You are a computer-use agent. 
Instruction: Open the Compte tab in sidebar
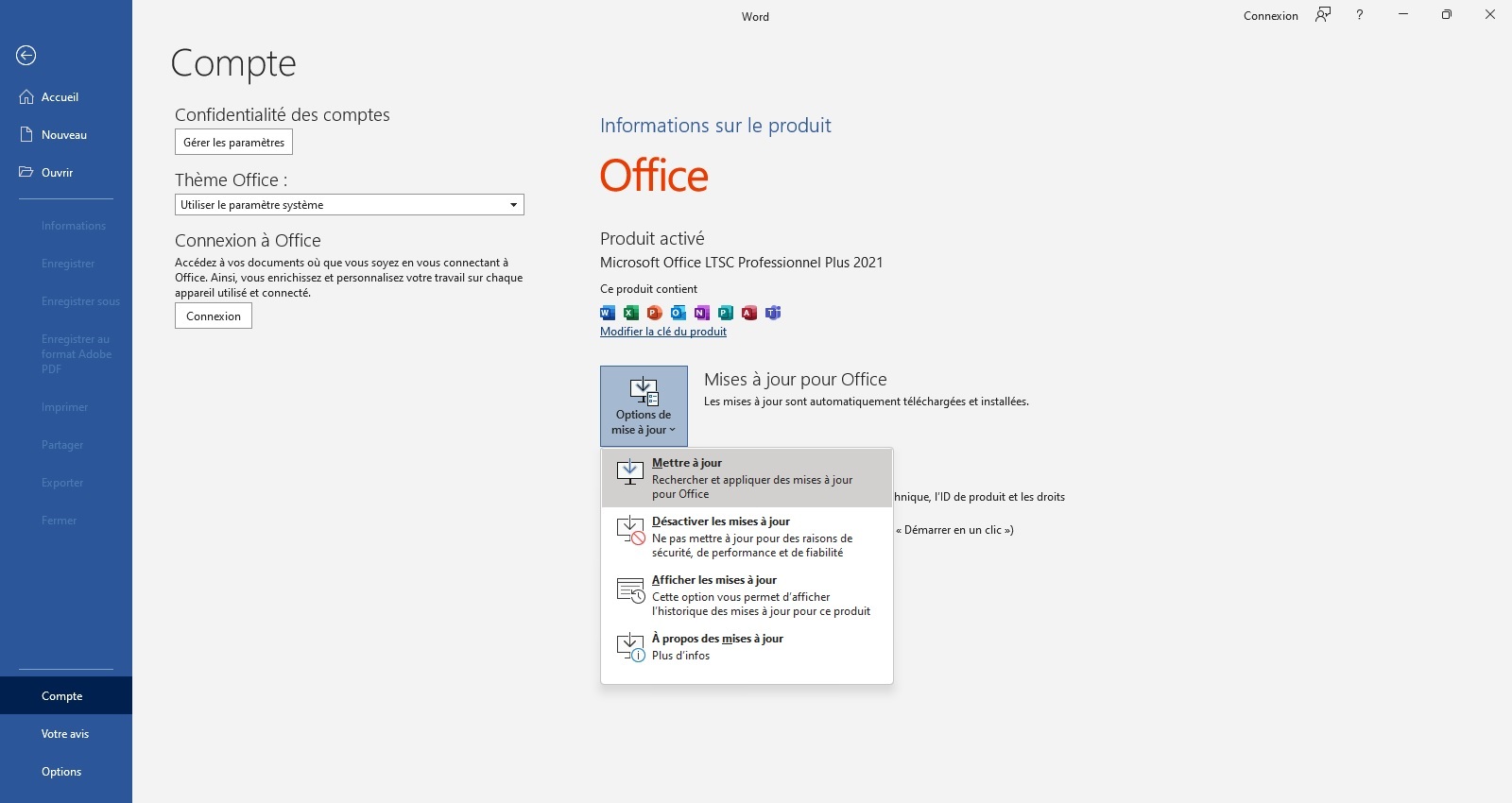pos(66,696)
